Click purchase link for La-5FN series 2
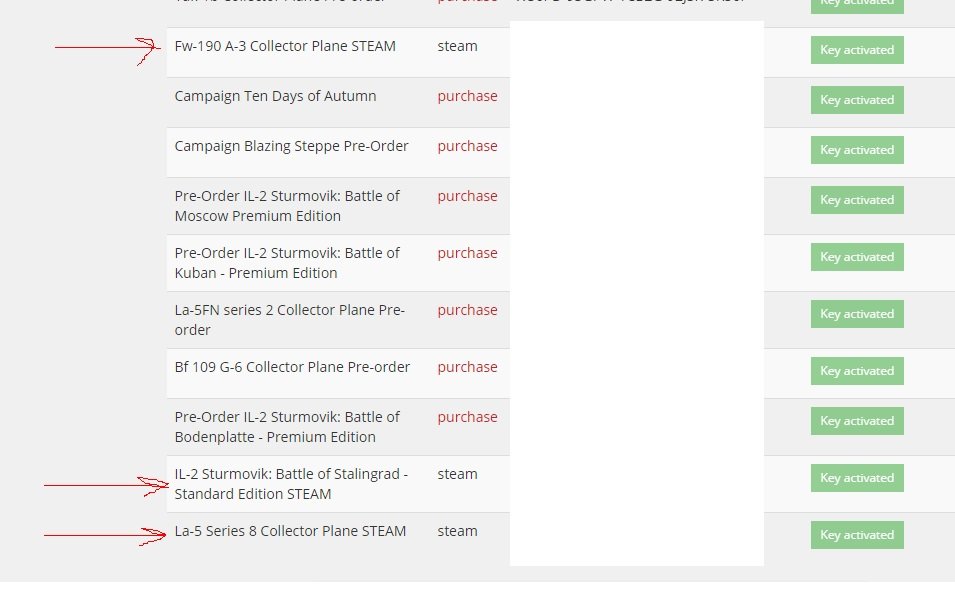 (467, 310)
